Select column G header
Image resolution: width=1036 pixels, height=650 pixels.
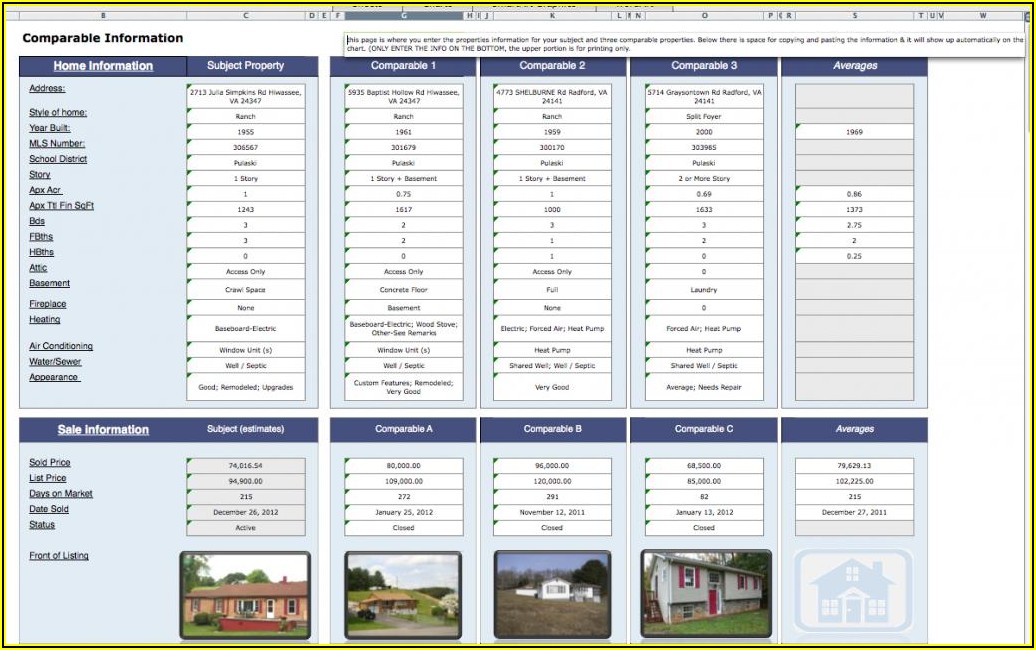[x=403, y=16]
